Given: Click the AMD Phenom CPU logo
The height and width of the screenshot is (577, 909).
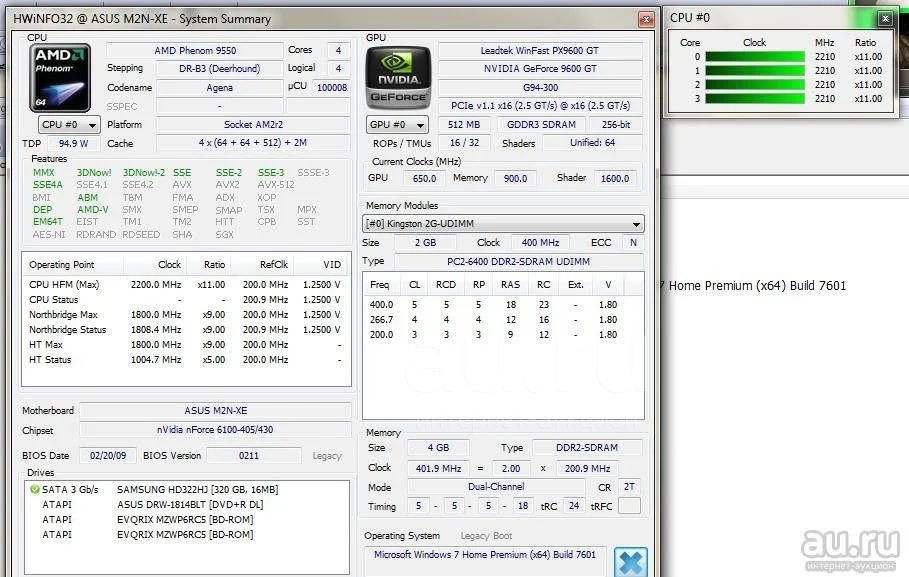Looking at the screenshot, I should click(60, 78).
